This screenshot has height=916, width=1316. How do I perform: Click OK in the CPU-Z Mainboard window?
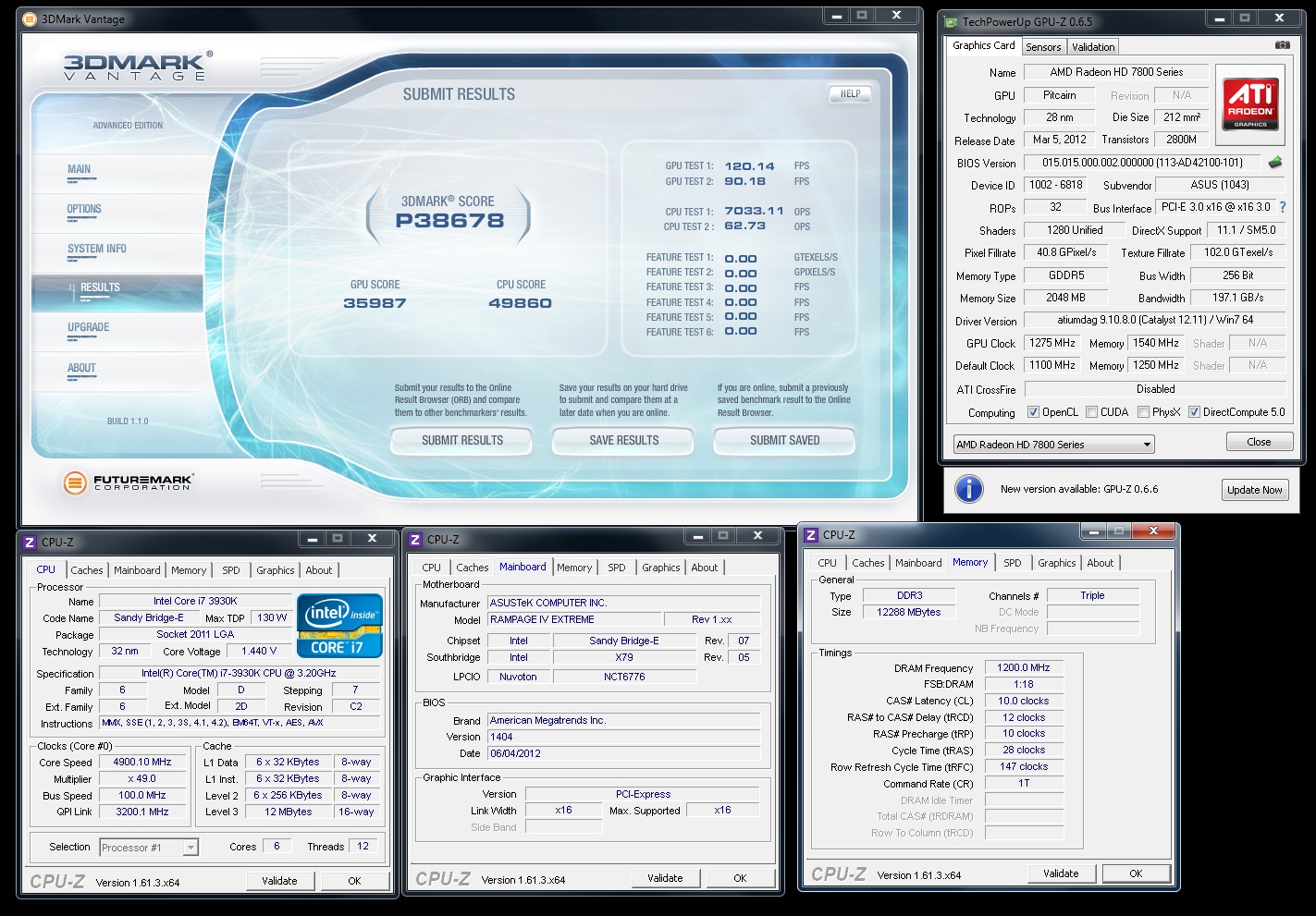pos(740,878)
